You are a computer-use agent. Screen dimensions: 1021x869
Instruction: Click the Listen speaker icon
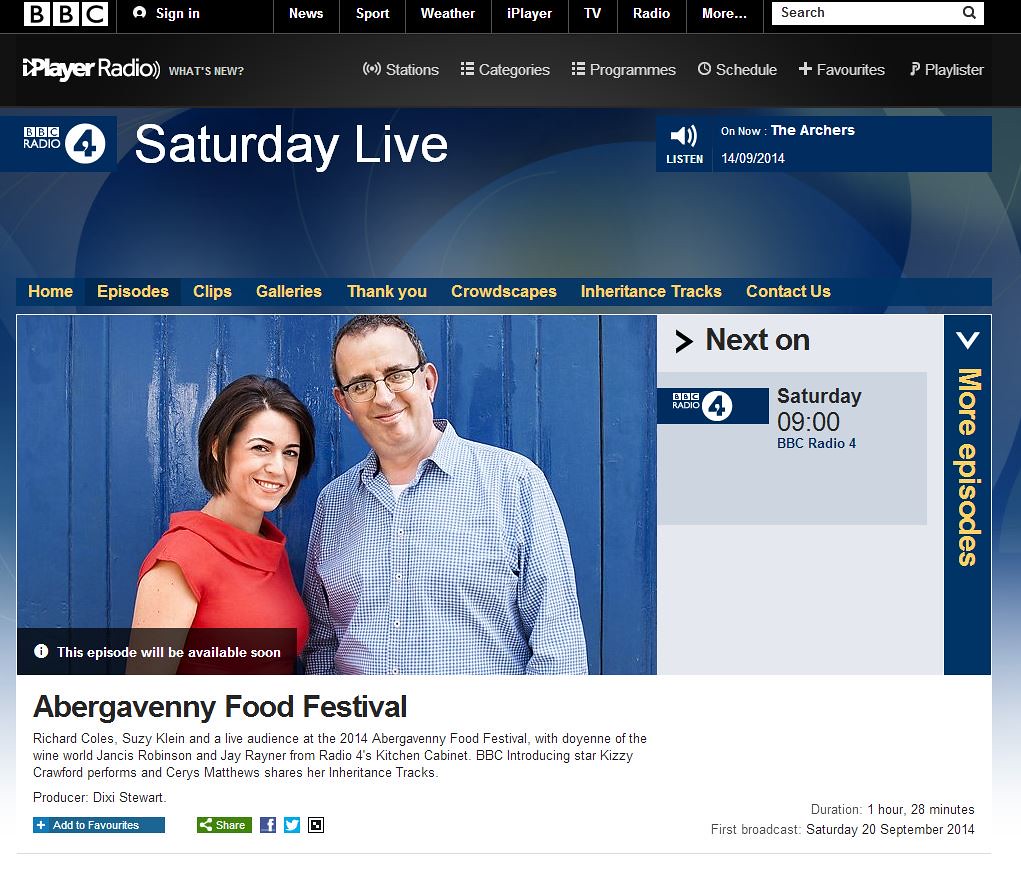[684, 135]
